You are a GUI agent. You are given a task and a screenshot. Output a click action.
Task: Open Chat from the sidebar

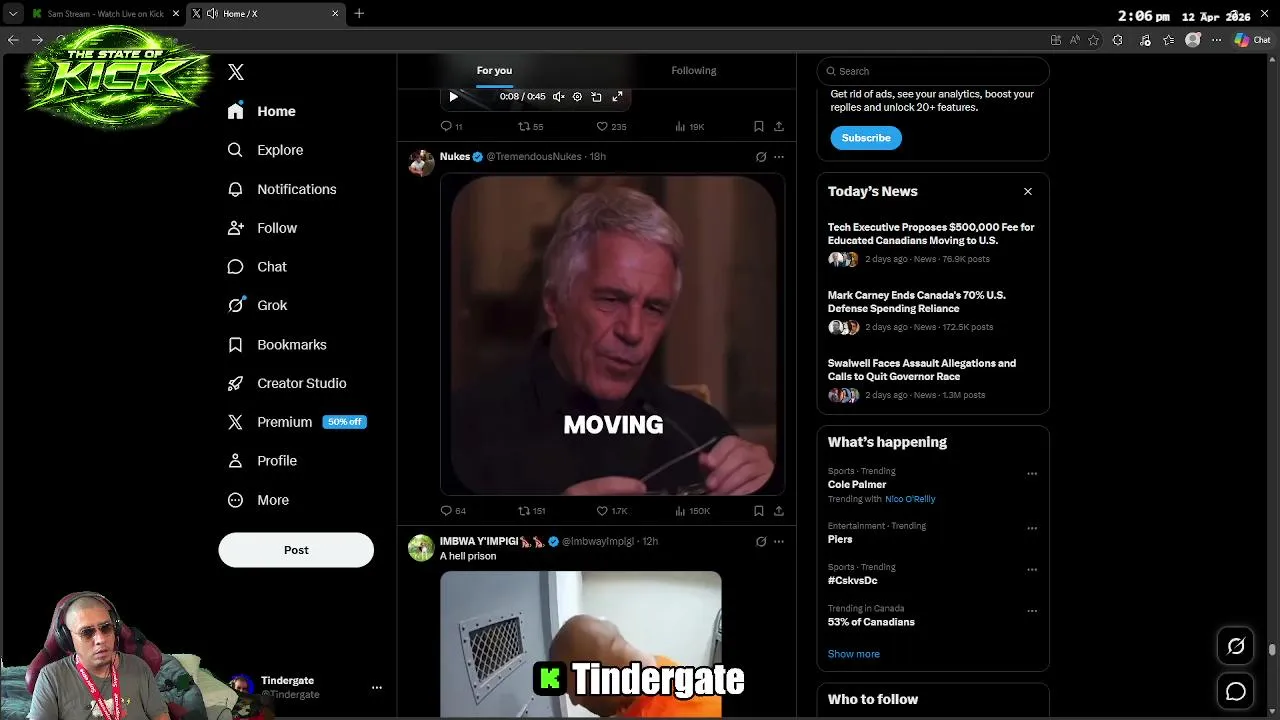[x=258, y=267]
